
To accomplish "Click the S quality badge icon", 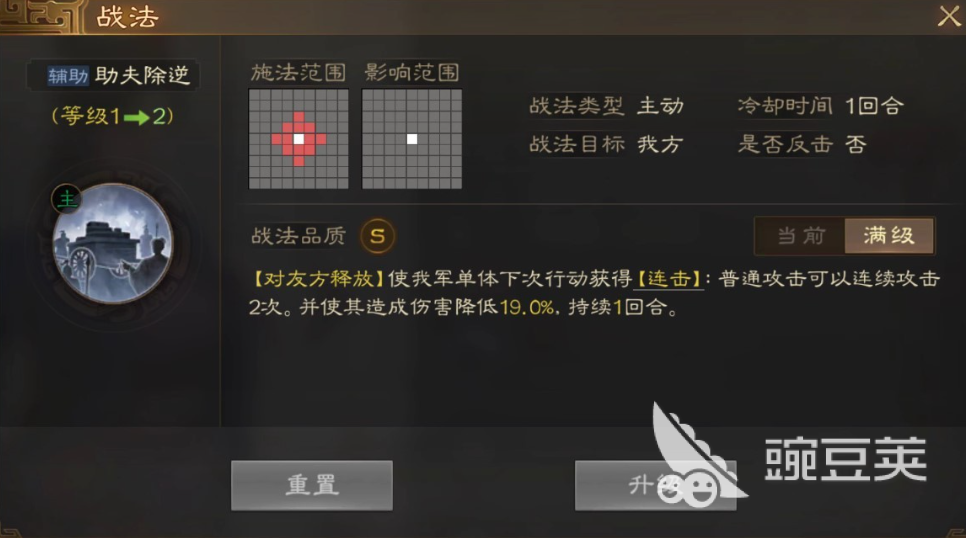I will 378,235.
